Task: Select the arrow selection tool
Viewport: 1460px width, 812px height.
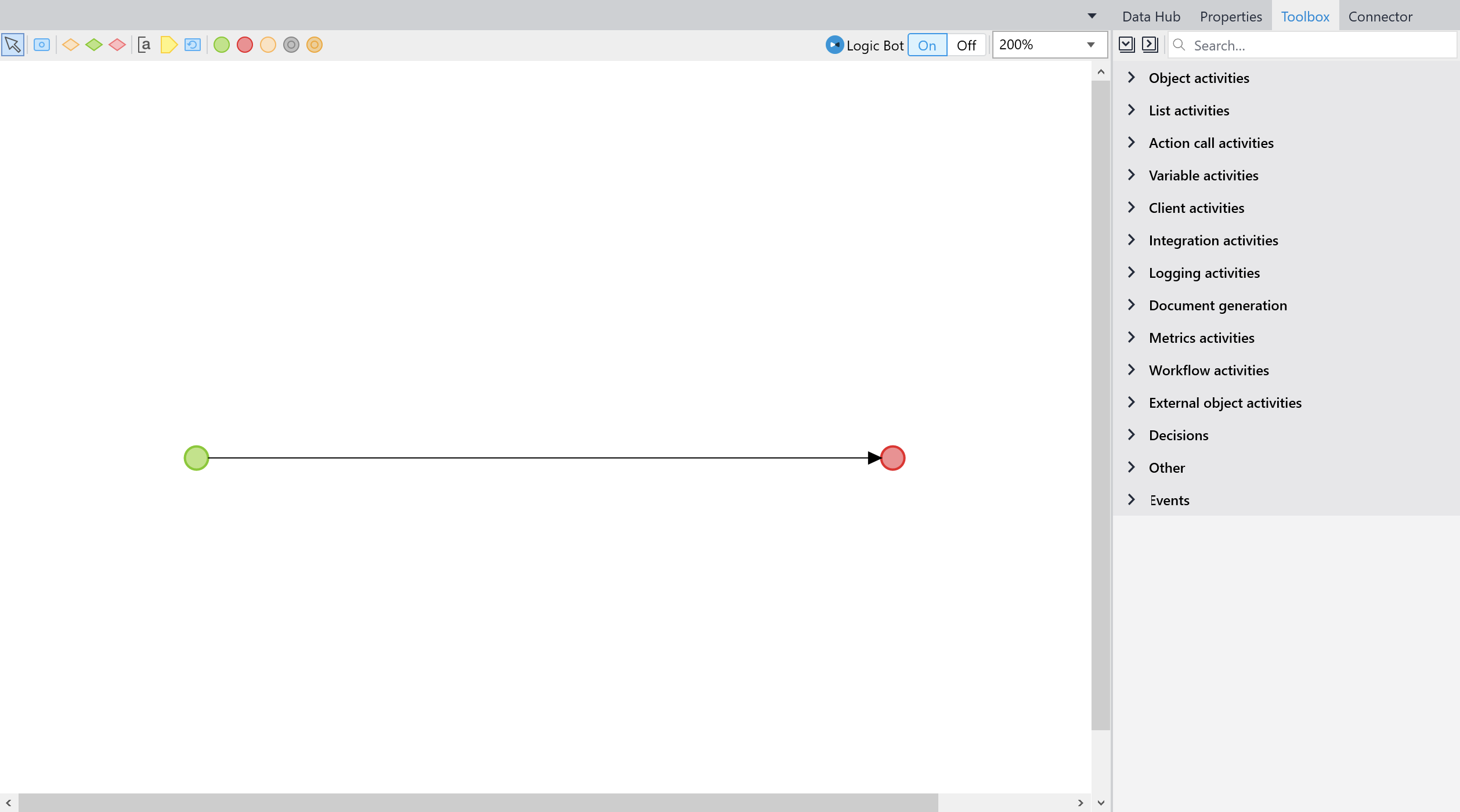Action: click(x=12, y=45)
